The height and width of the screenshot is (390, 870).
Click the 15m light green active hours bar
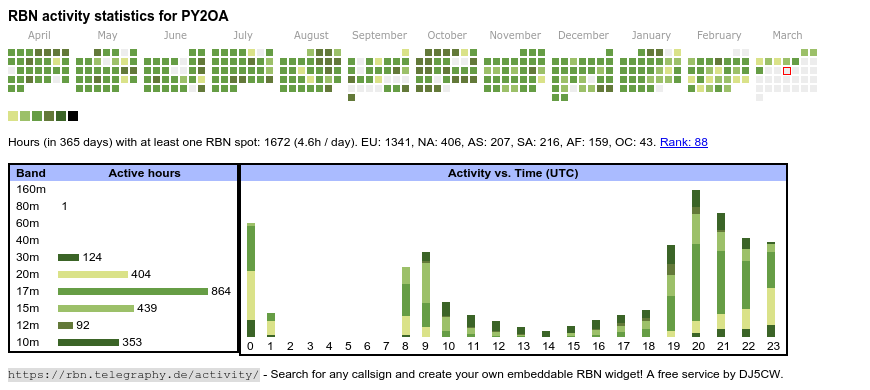point(96,308)
